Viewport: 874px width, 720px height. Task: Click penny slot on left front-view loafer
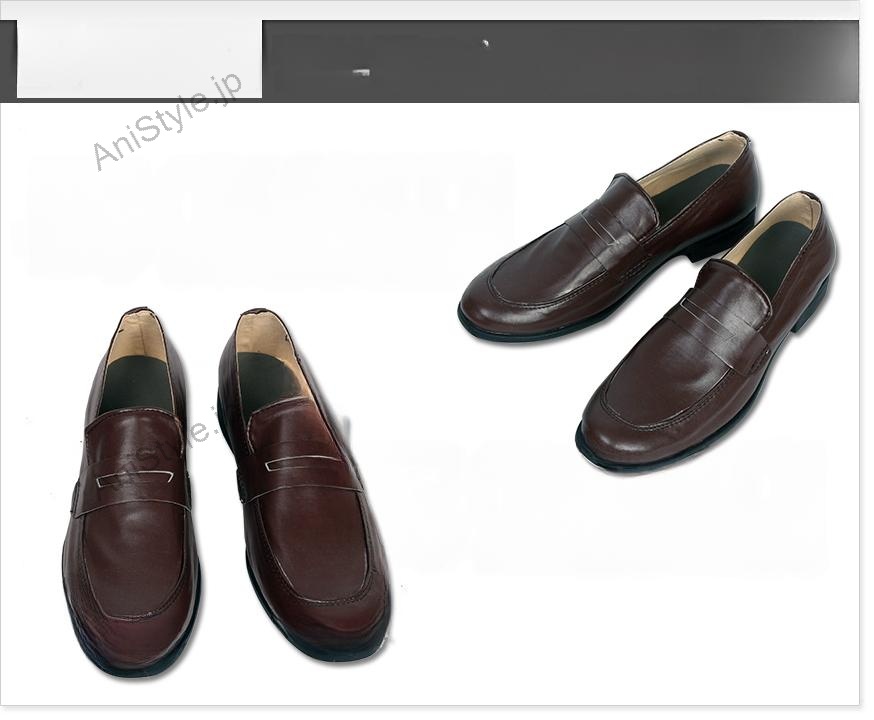coord(135,477)
